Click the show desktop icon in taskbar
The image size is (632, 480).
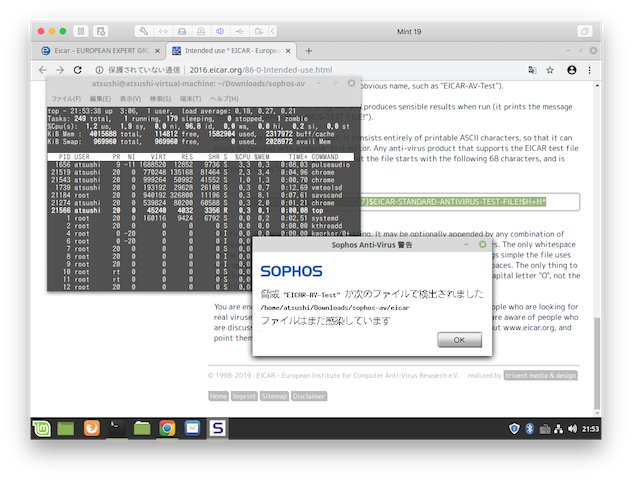click(x=66, y=428)
